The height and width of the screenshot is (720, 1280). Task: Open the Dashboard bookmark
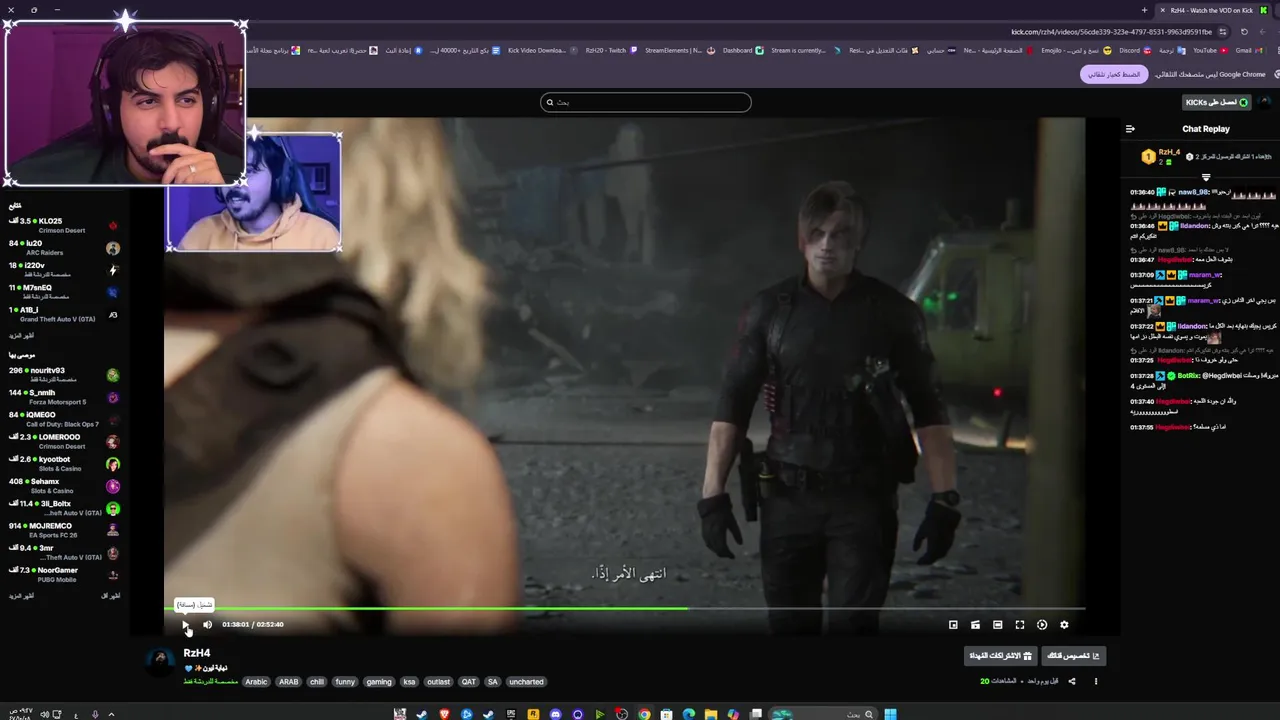743,50
